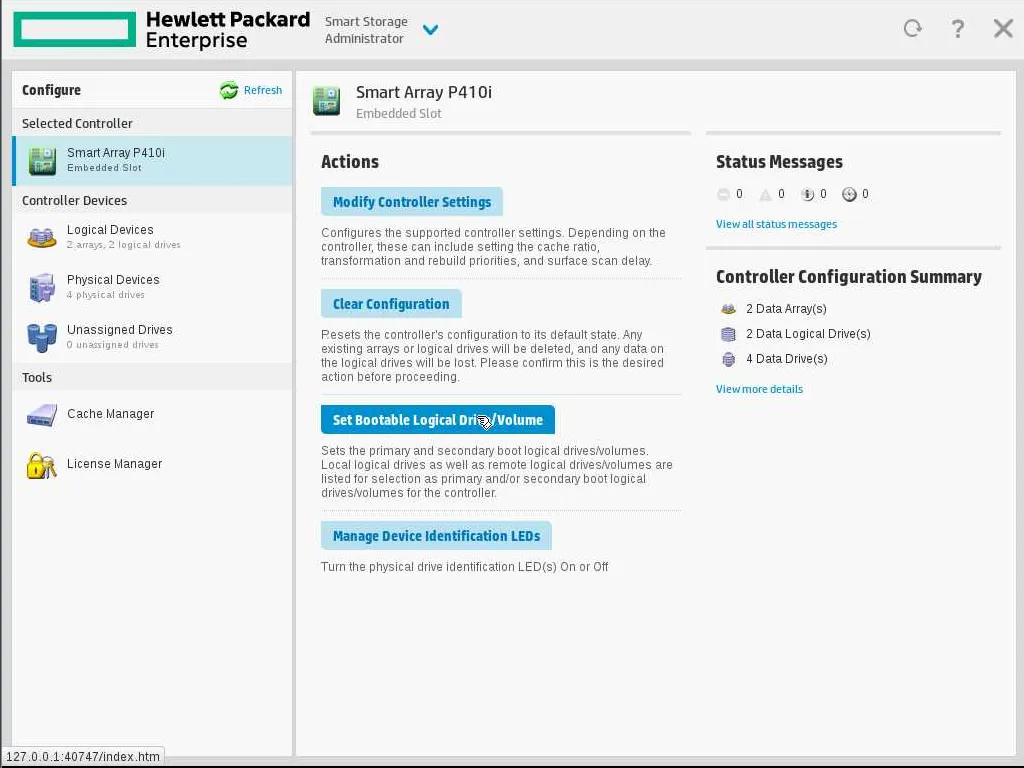Open Physical Devices in the sidebar
The height and width of the screenshot is (768, 1024).
coord(152,287)
